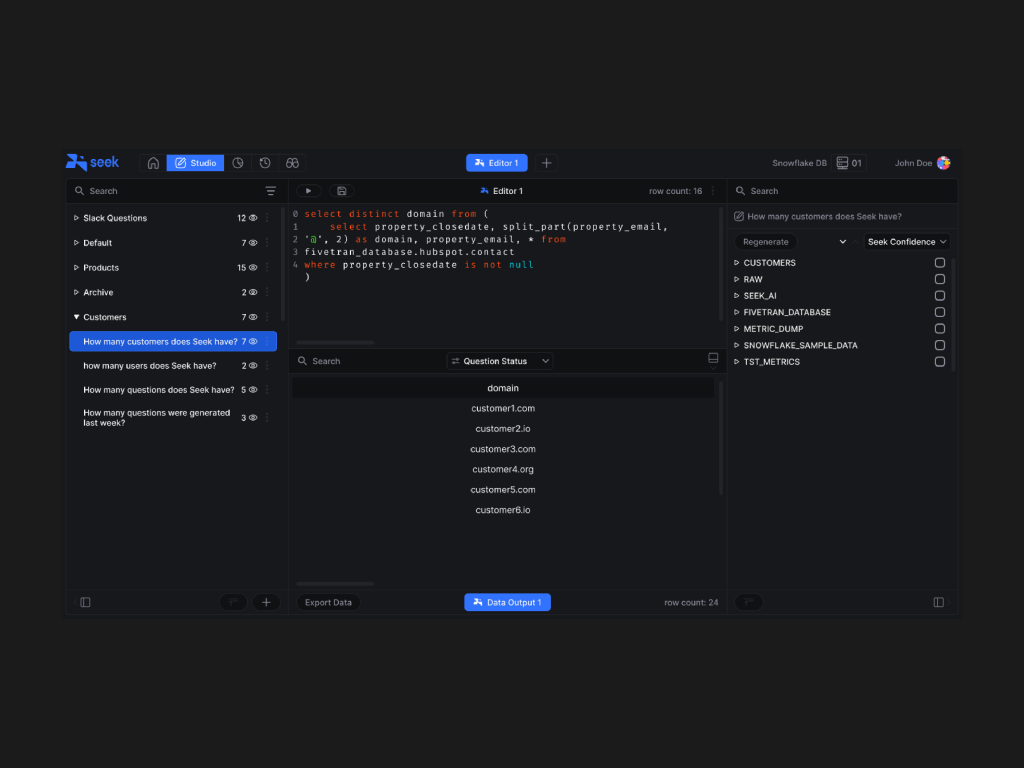Click the customer1.com result row
Screen dimensions: 1024x768
[503, 408]
